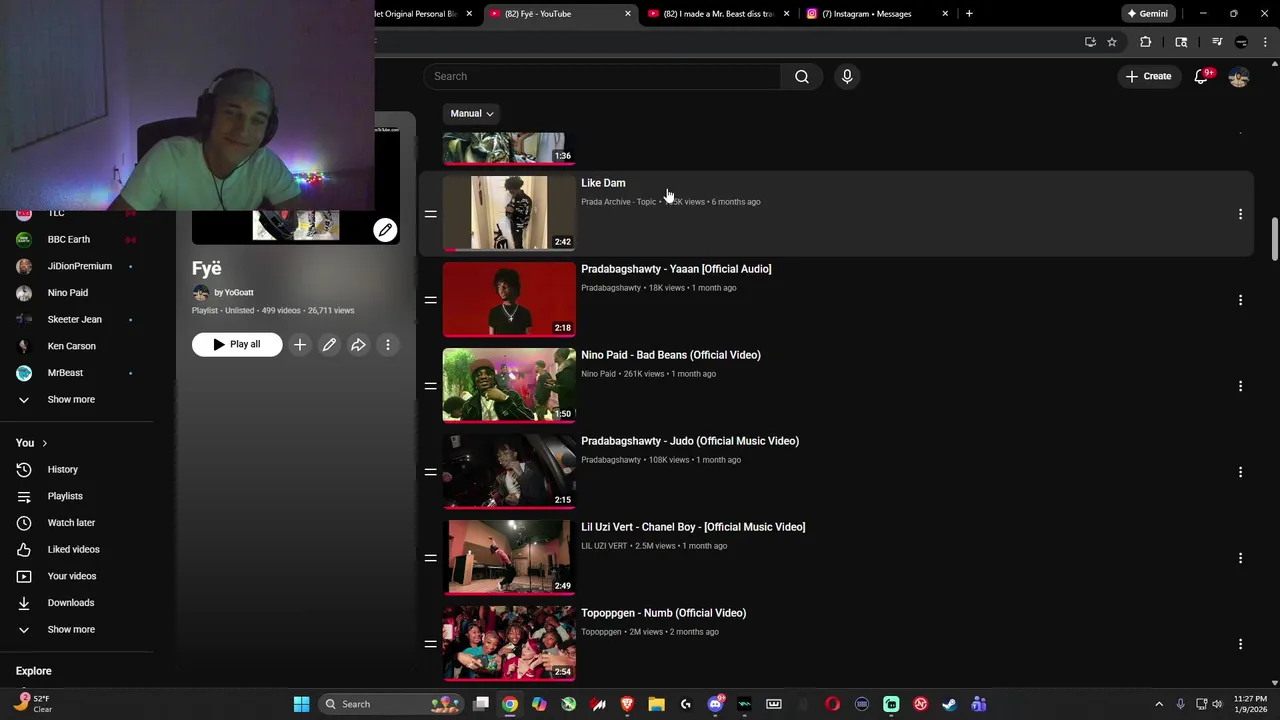Viewport: 1280px width, 720px height.
Task: Grab reorder handle for Bad Beans
Action: [x=430, y=386]
